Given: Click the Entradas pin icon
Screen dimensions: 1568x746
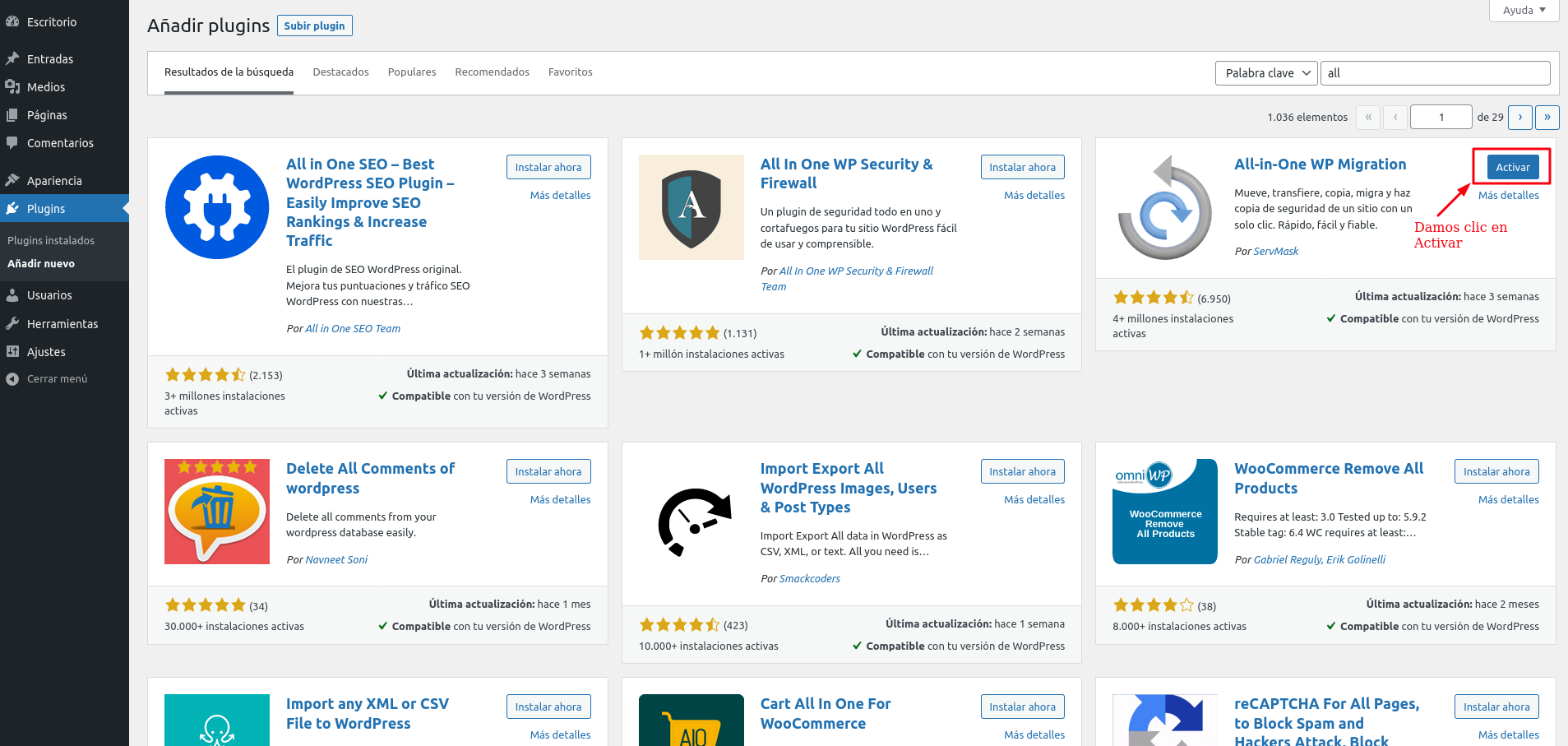Looking at the screenshot, I should click(x=12, y=59).
